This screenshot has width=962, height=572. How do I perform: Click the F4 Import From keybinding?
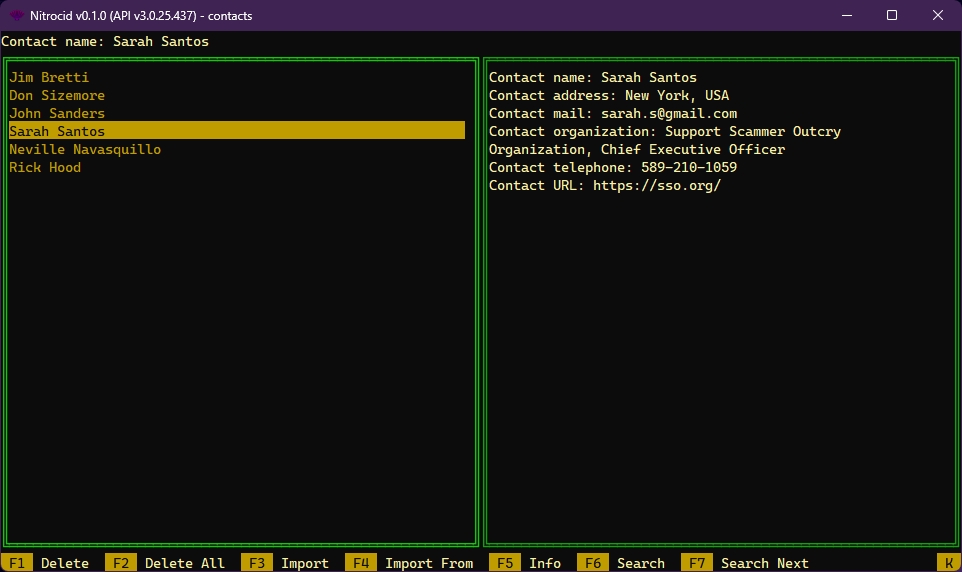(x=412, y=563)
